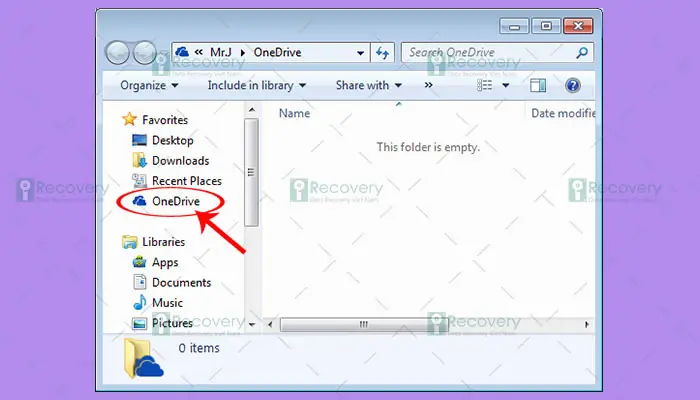The height and width of the screenshot is (400, 700).
Task: Sort by the Name column header
Action: [294, 113]
